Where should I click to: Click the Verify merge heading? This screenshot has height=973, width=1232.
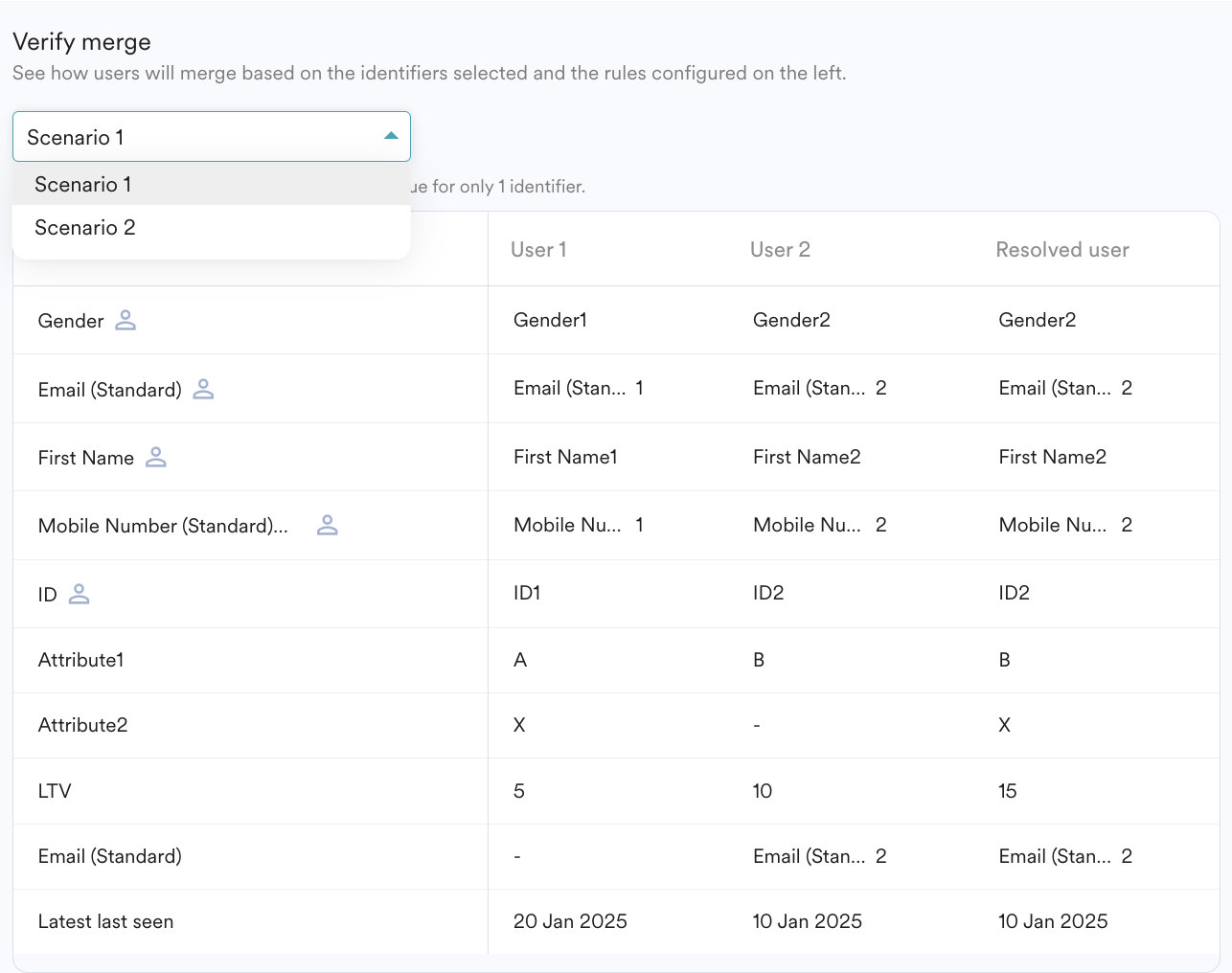[x=82, y=42]
